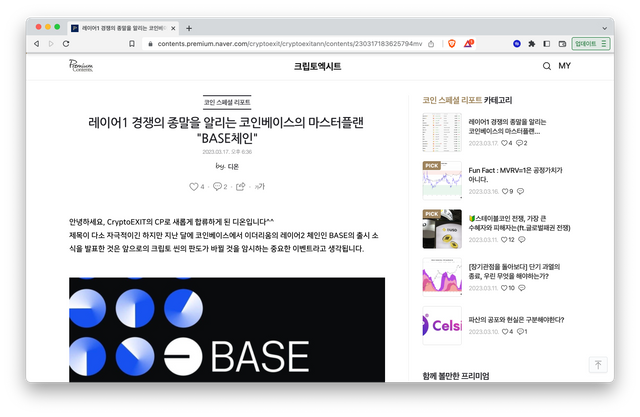
Task: Click the 단기 과열 chart thumbnail
Action: pos(442,277)
